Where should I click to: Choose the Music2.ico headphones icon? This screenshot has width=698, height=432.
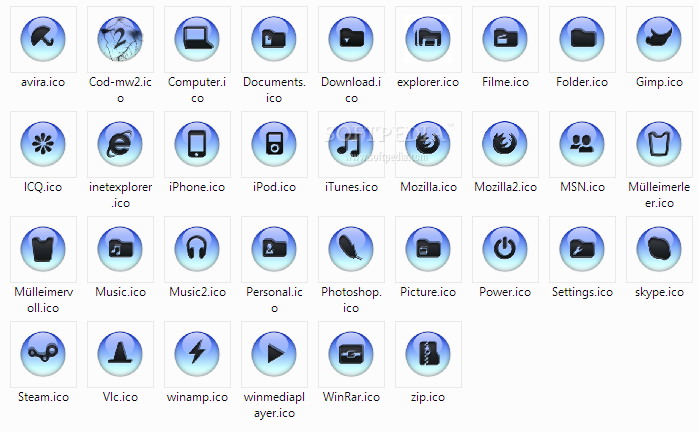click(x=197, y=249)
